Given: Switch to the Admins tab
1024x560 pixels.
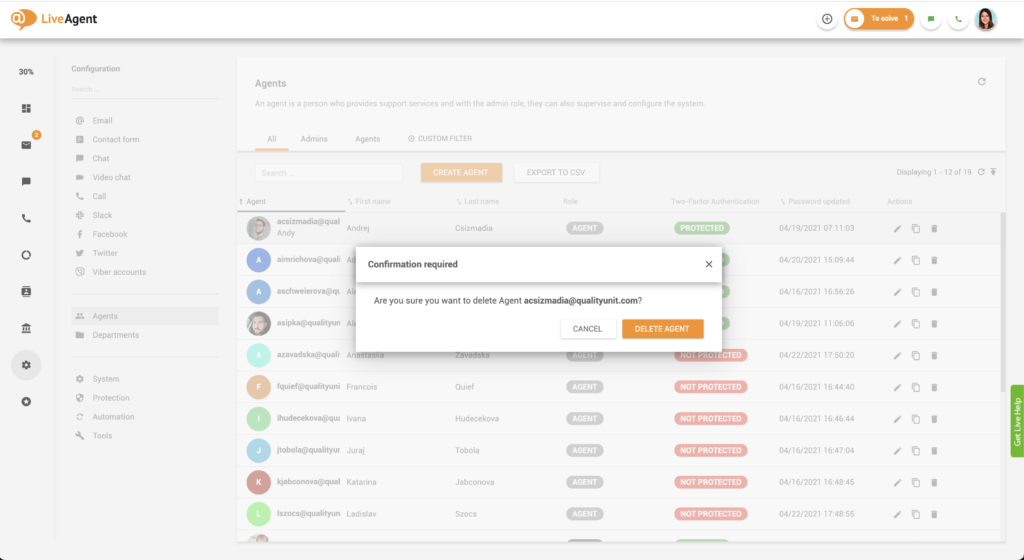Looking at the screenshot, I should 314,139.
